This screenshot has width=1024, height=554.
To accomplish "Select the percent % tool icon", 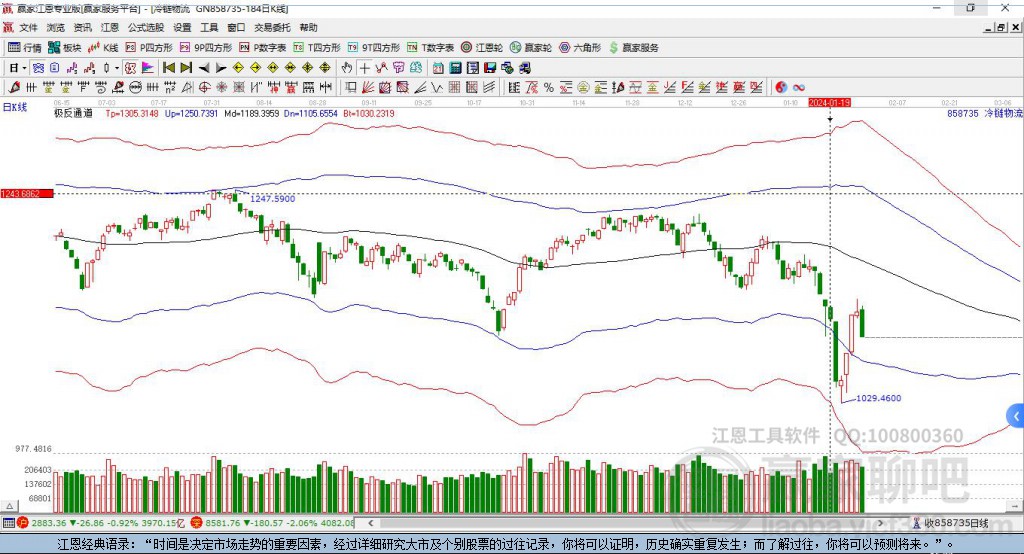I will 549,87.
